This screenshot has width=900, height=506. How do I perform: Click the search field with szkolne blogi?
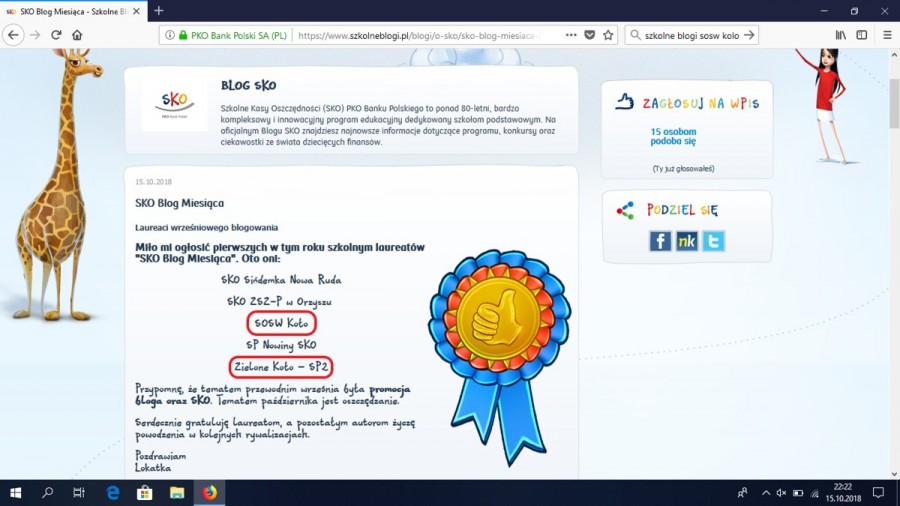click(x=692, y=36)
